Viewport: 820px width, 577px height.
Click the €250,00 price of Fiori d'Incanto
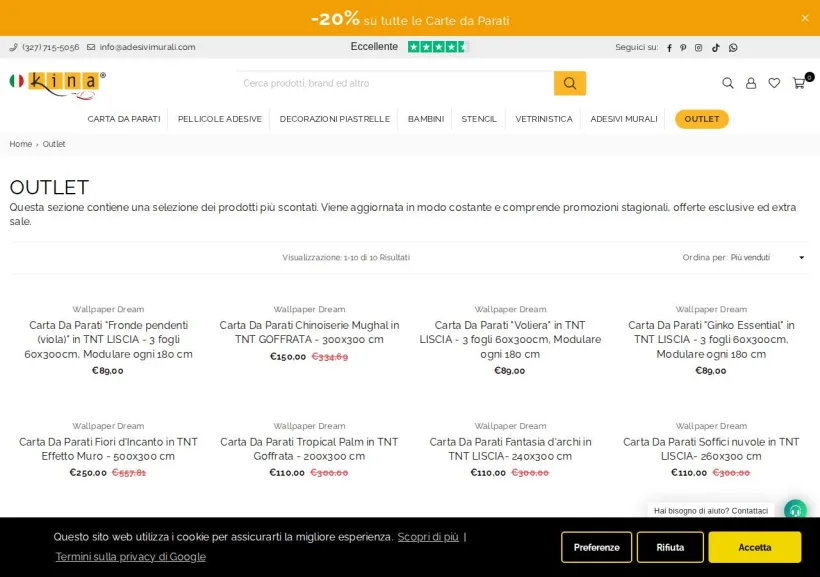click(x=88, y=473)
